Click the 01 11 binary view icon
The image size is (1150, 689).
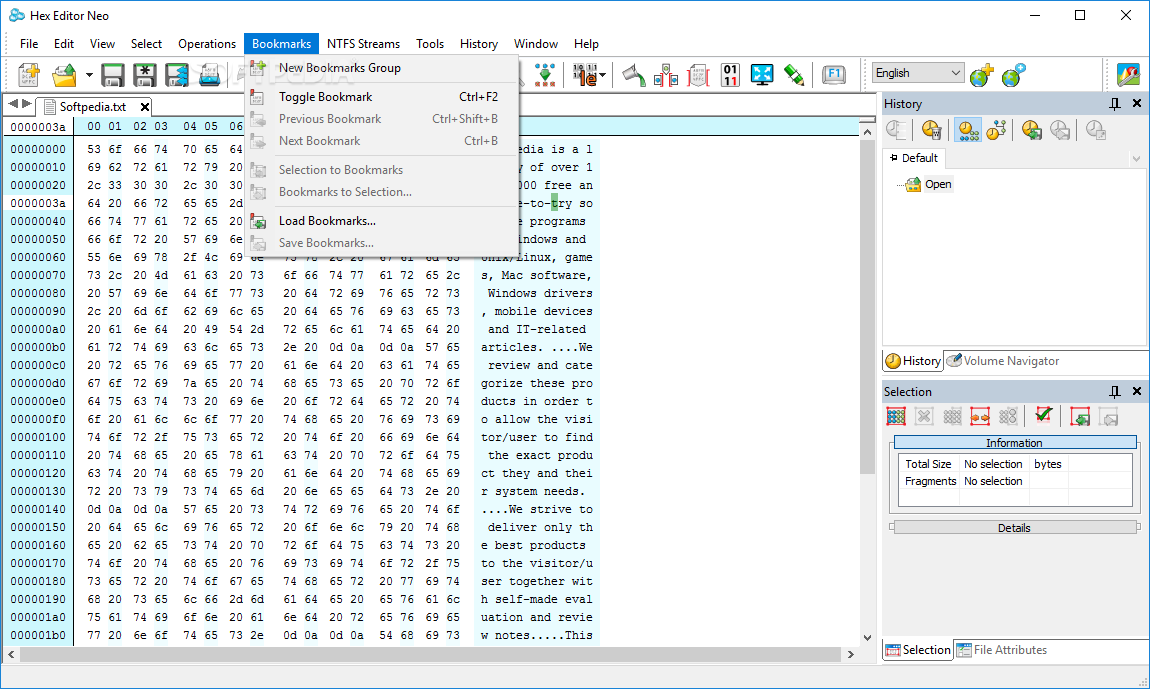point(730,75)
